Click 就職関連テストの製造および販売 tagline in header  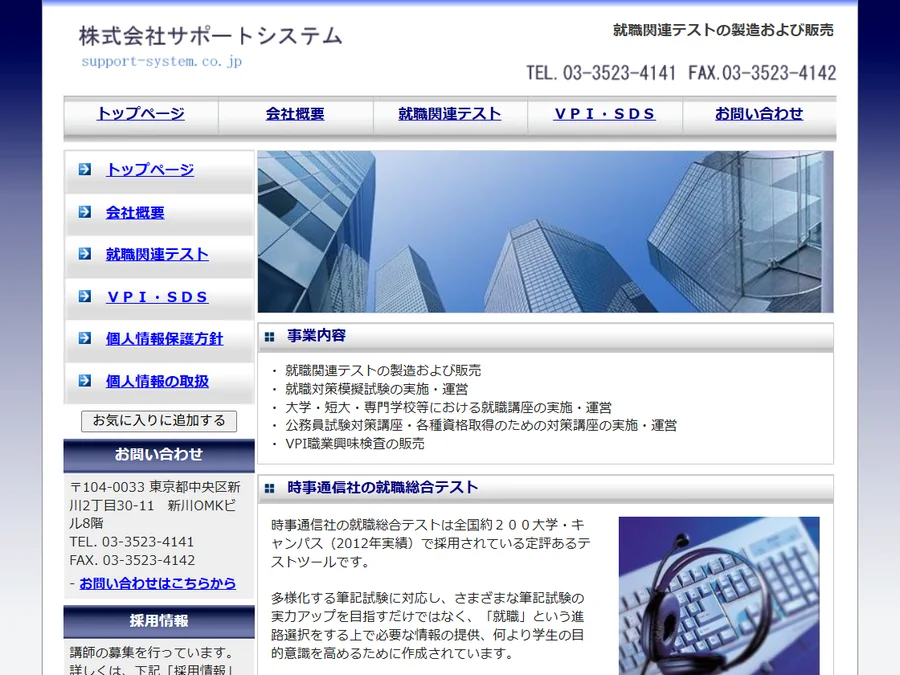pyautogui.click(x=723, y=30)
